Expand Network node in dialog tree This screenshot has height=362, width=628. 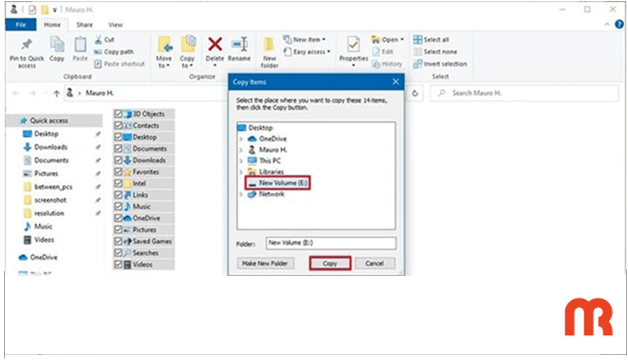[241, 194]
